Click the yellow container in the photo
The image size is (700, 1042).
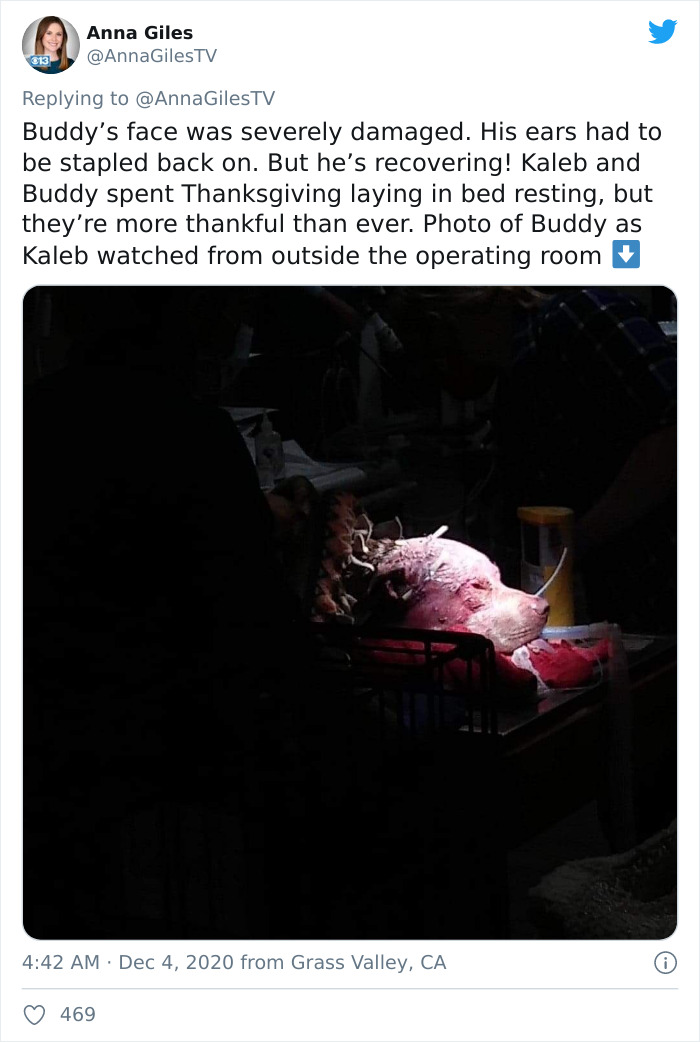click(546, 565)
